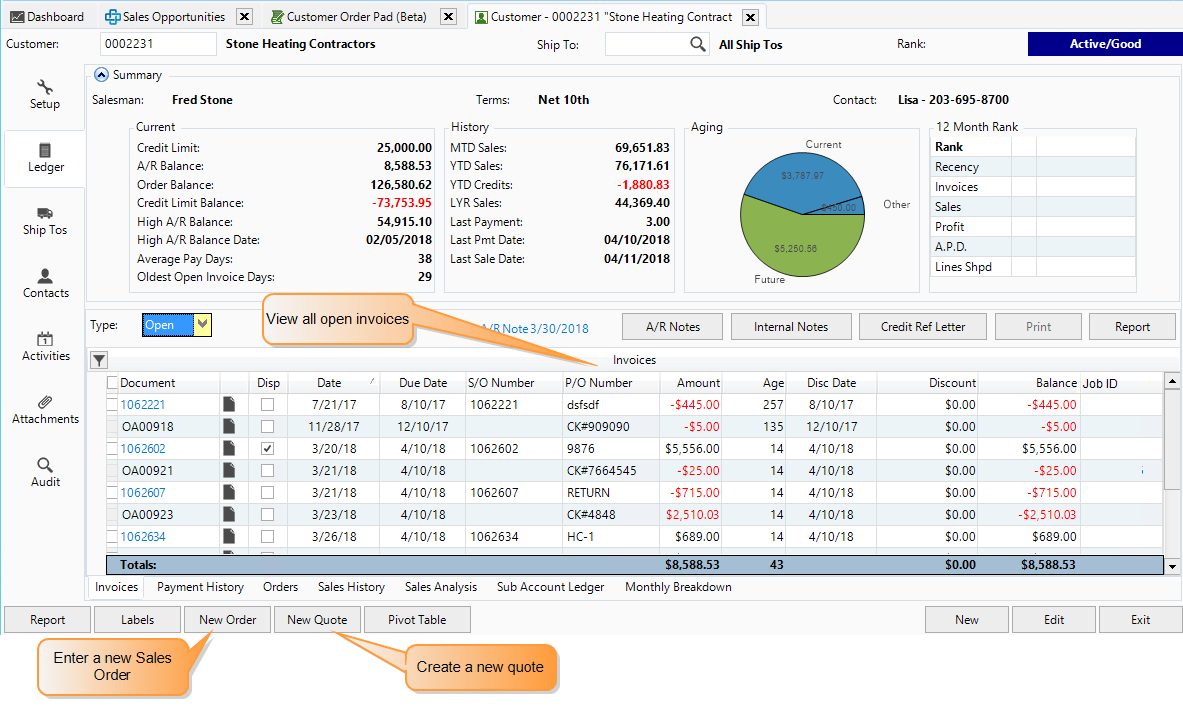Click the Ship To search magnifier
1183x709 pixels.
click(x=696, y=44)
